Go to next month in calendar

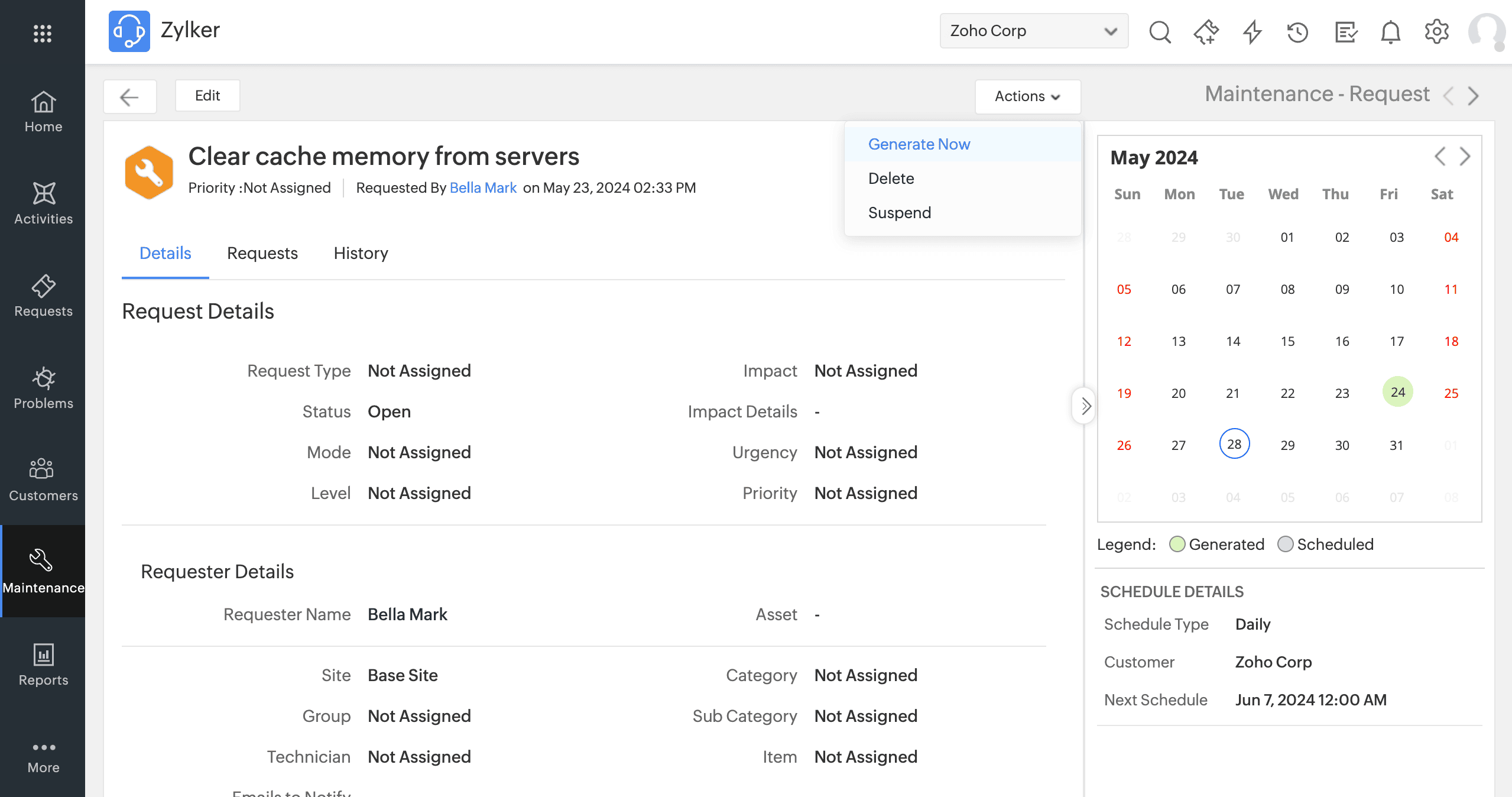1465,157
